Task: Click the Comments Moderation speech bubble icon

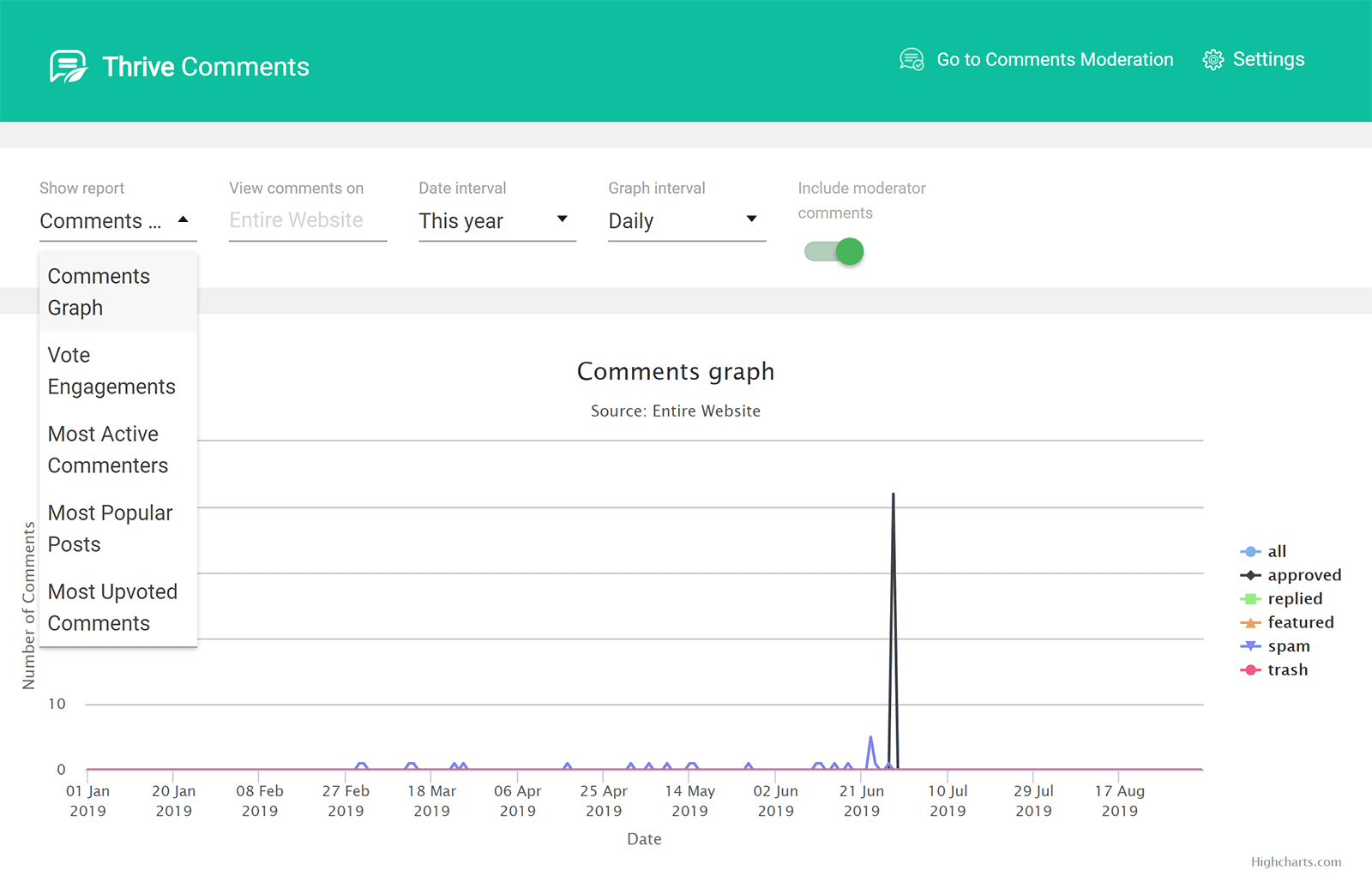Action: click(x=912, y=59)
